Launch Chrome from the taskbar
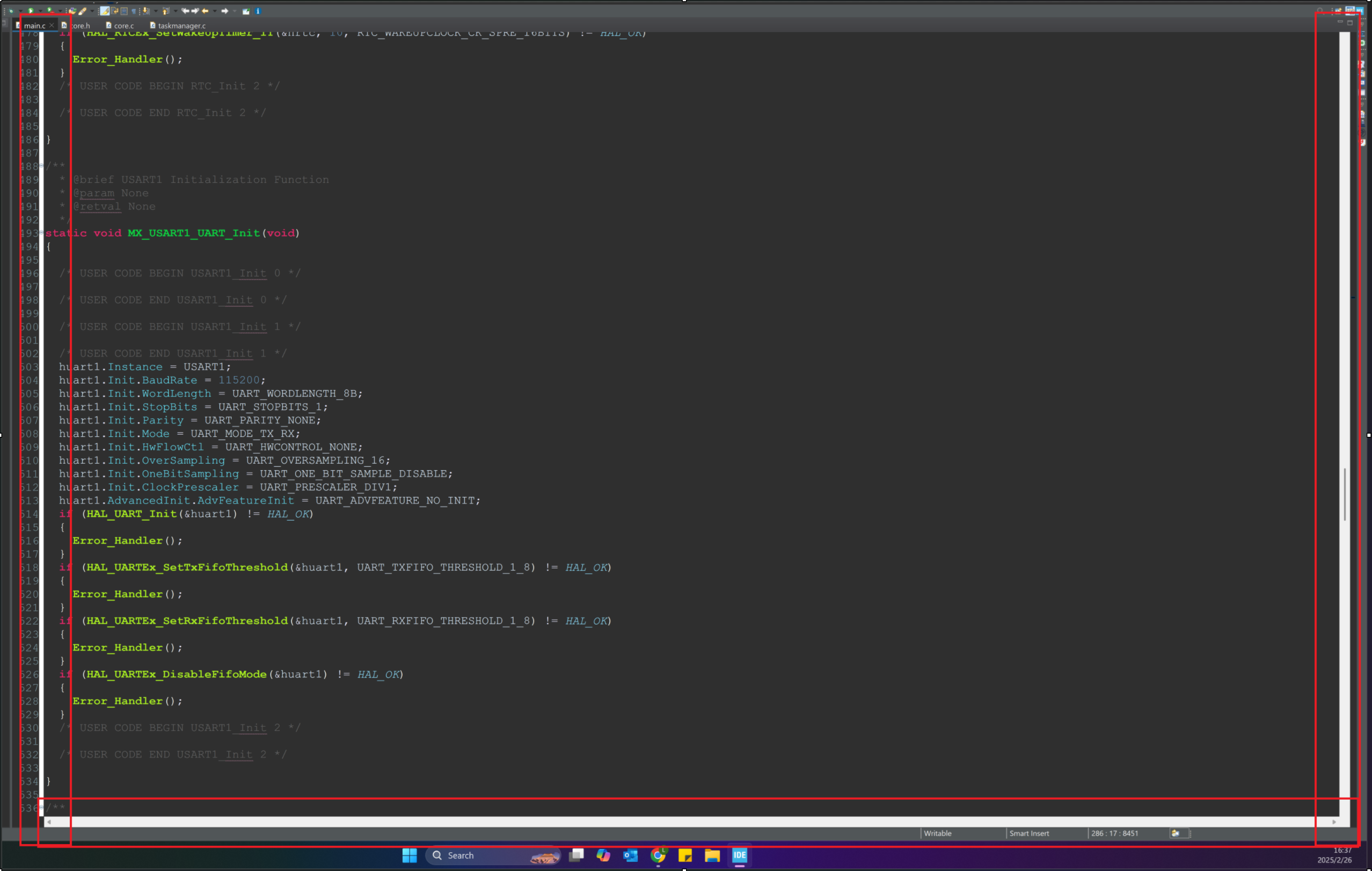This screenshot has height=871, width=1372. (658, 855)
